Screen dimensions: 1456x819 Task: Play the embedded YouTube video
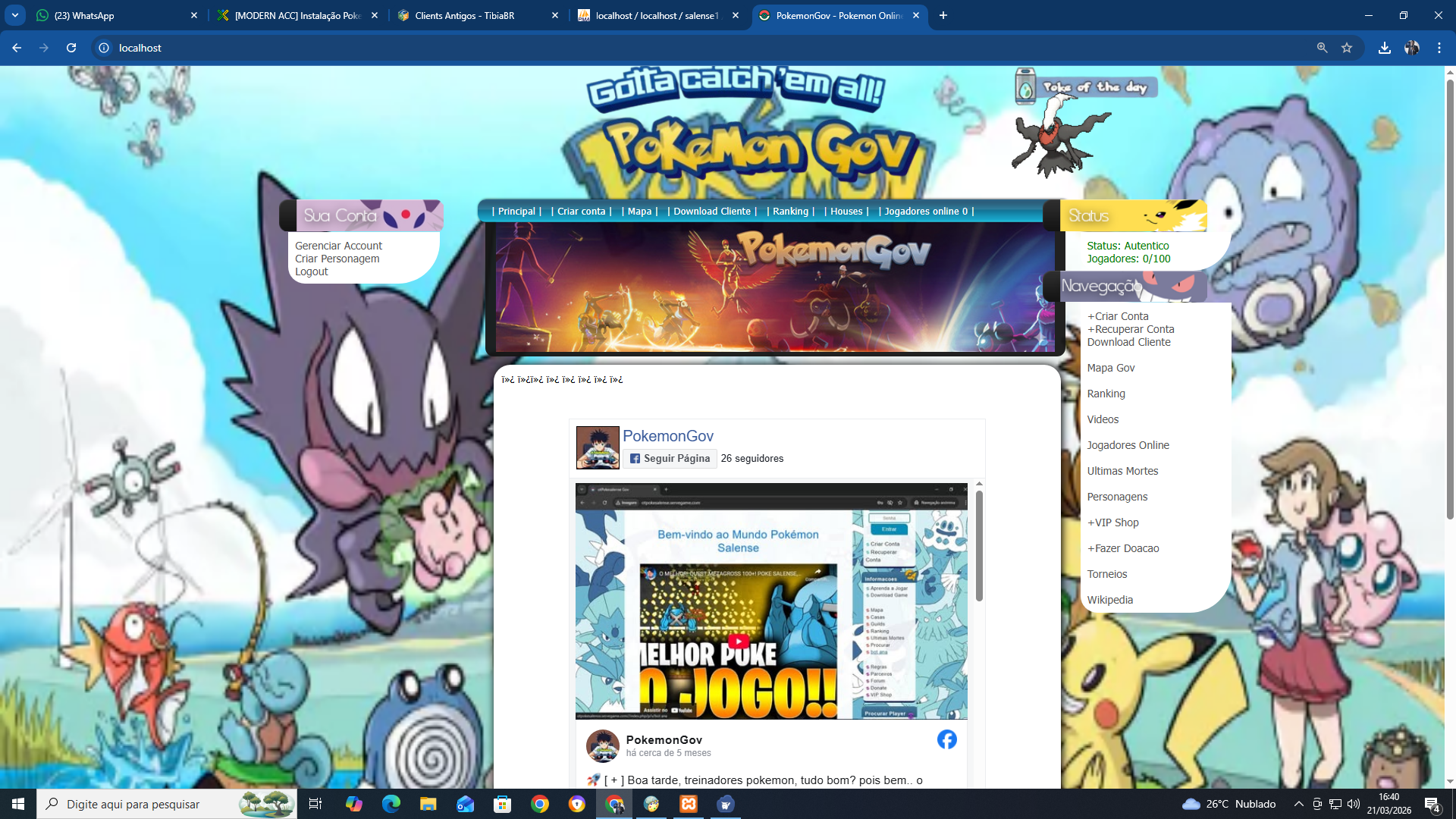point(738,641)
